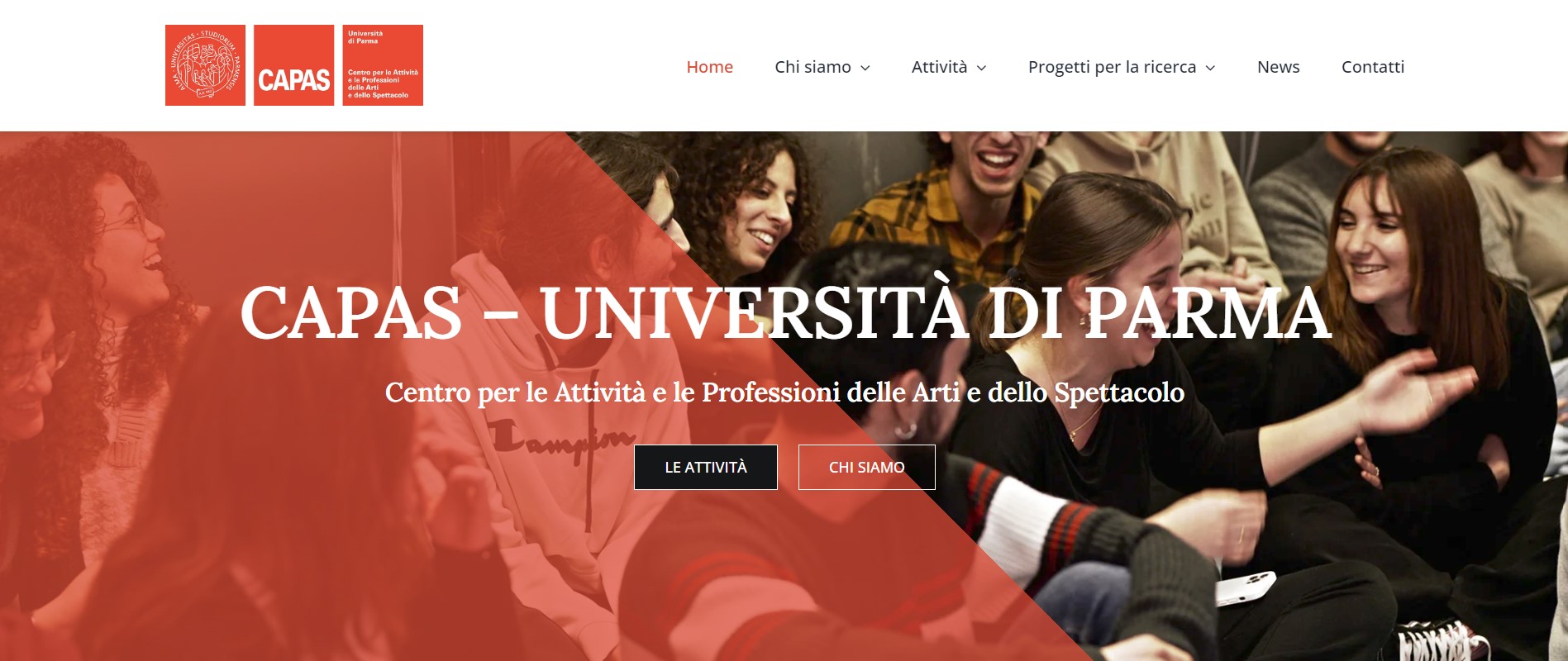Open the Home menu item
Viewport: 1568px width, 661px height.
710,67
